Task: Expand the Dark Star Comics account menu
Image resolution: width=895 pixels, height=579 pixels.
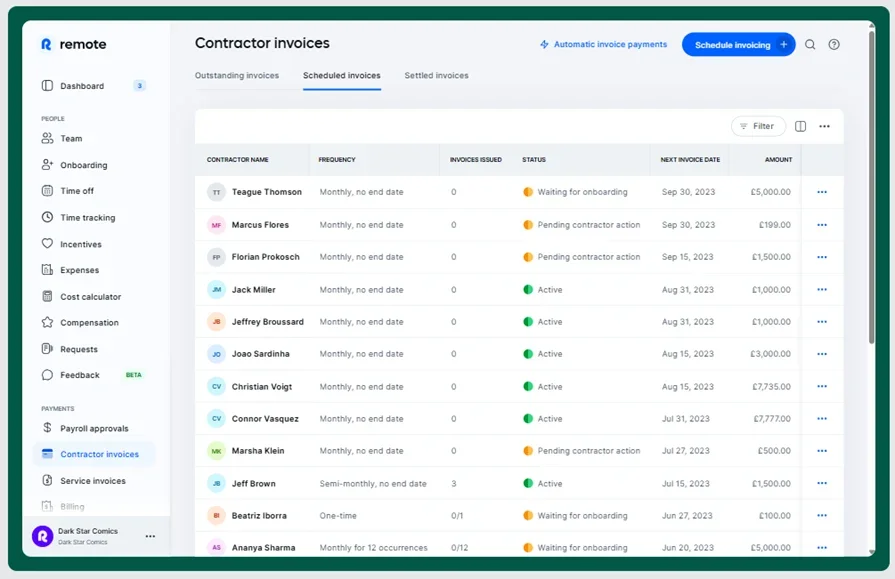Action: pyautogui.click(x=150, y=537)
